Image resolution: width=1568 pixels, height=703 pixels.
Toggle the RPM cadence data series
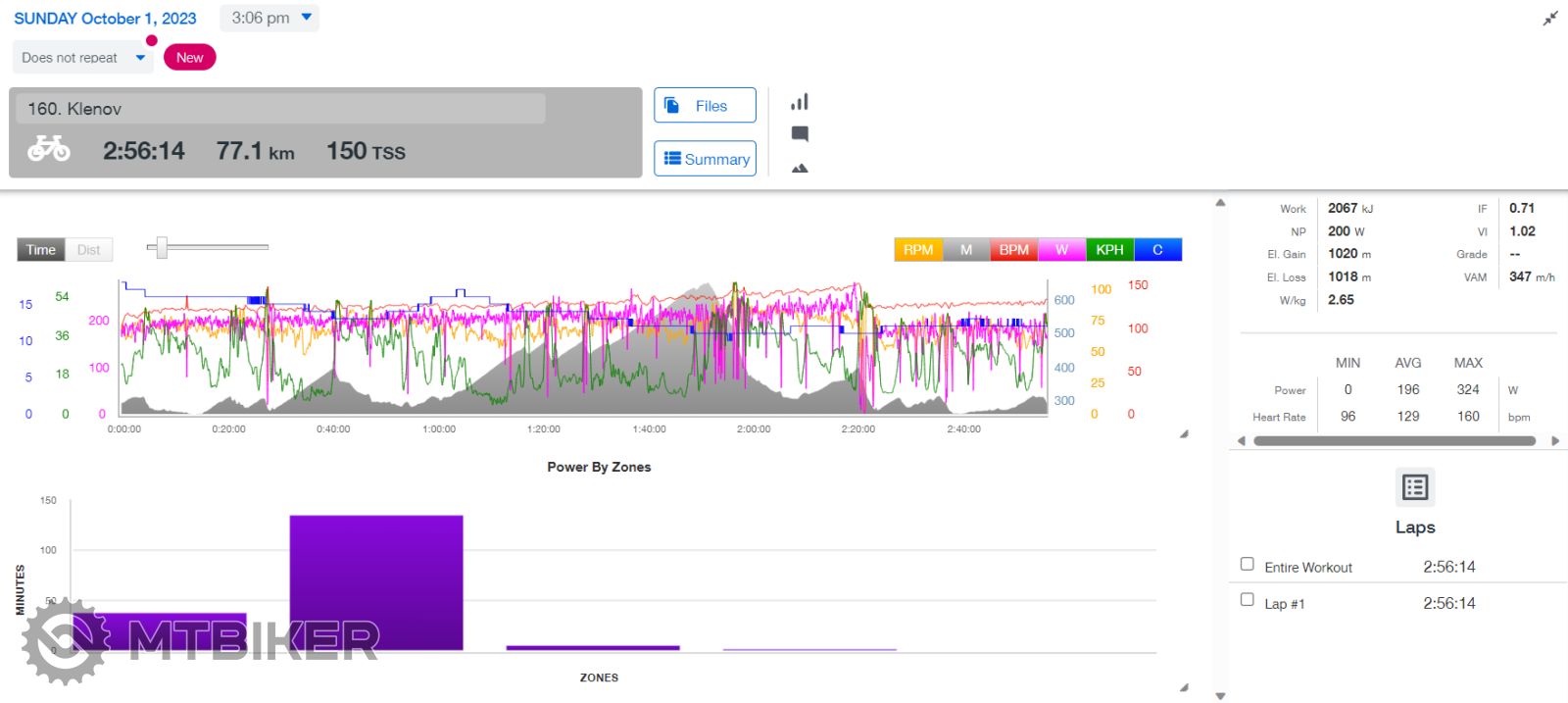(x=918, y=250)
